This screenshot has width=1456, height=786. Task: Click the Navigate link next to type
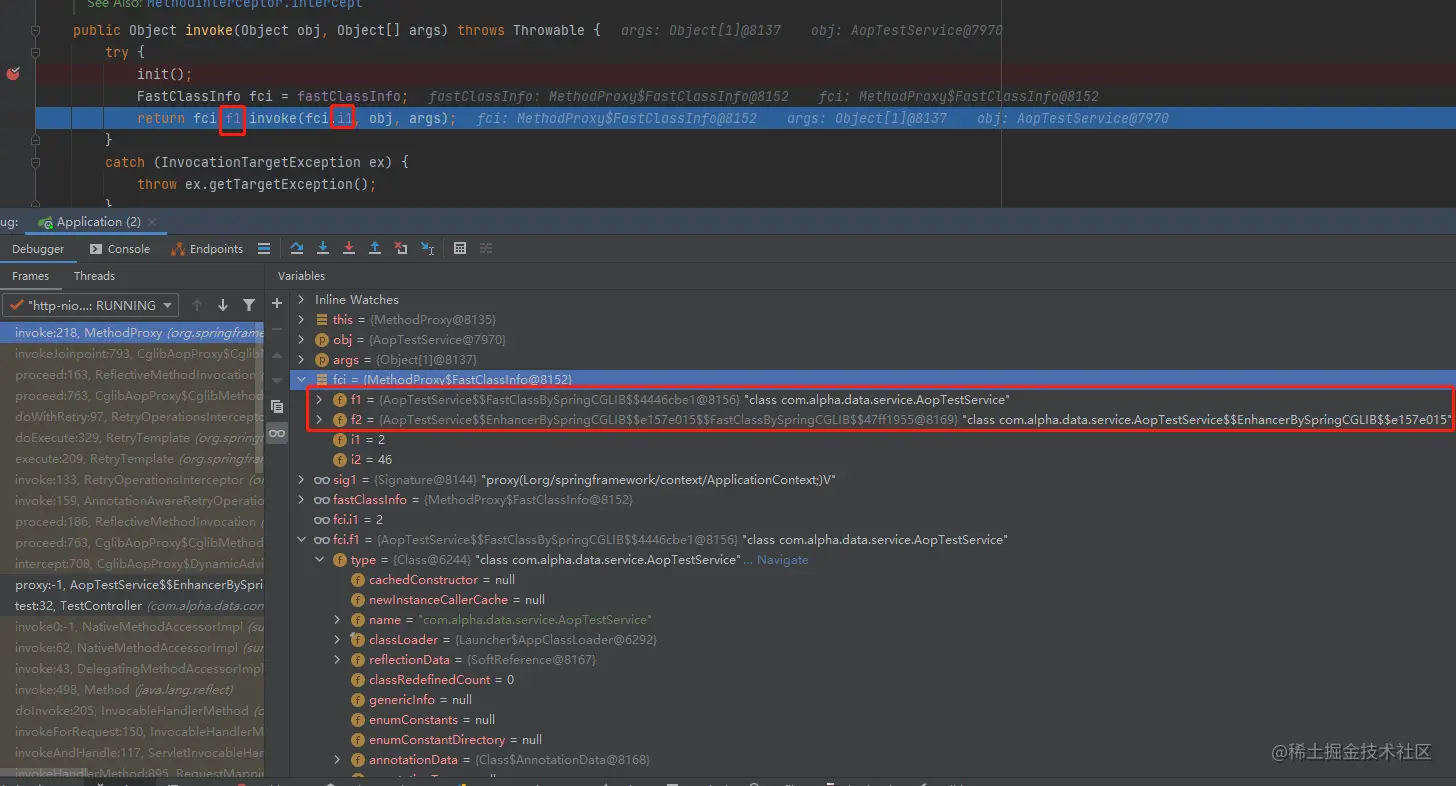pyautogui.click(x=782, y=560)
